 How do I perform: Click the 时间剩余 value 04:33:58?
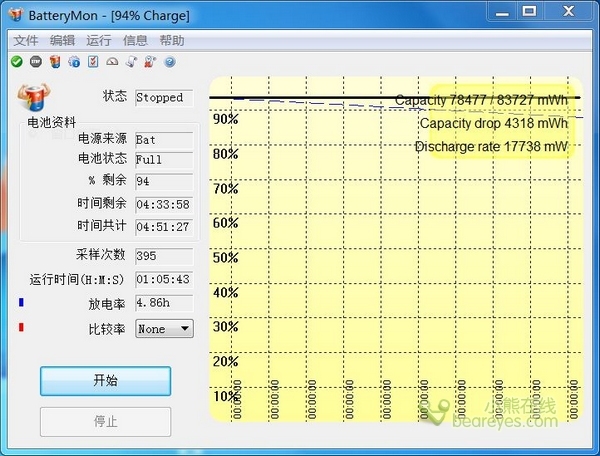164,205
